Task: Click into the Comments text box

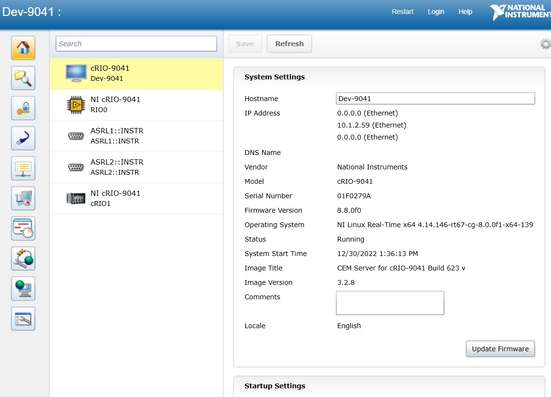Action: pyautogui.click(x=390, y=303)
